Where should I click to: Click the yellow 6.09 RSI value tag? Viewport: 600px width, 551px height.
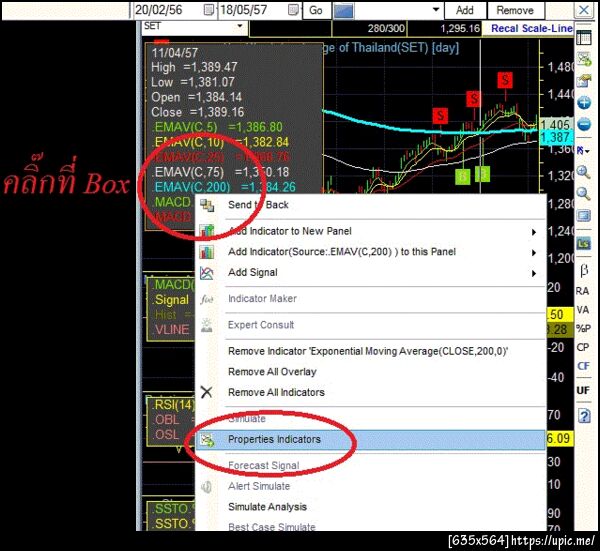tap(560, 438)
